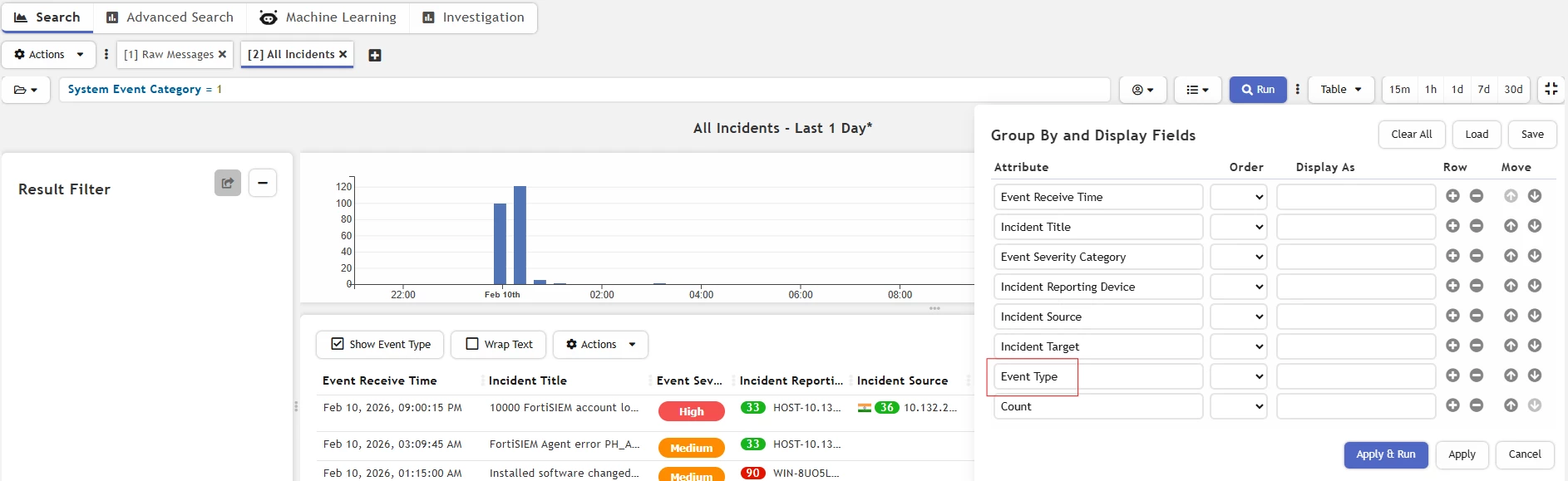The height and width of the screenshot is (481, 1568).
Task: Exit full screen view icon
Action: (1551, 89)
